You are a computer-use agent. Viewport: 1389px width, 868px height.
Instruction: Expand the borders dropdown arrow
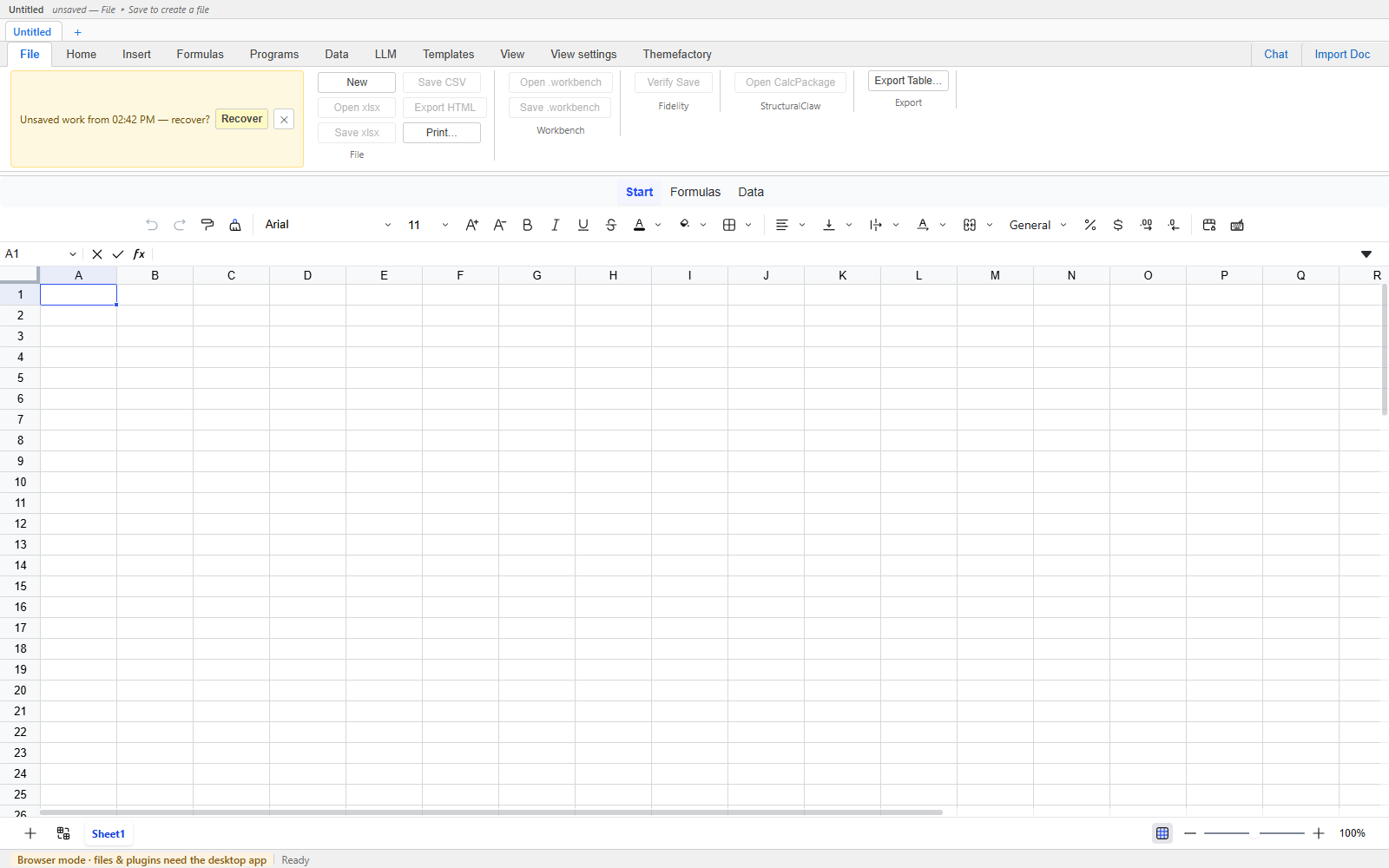point(748,225)
